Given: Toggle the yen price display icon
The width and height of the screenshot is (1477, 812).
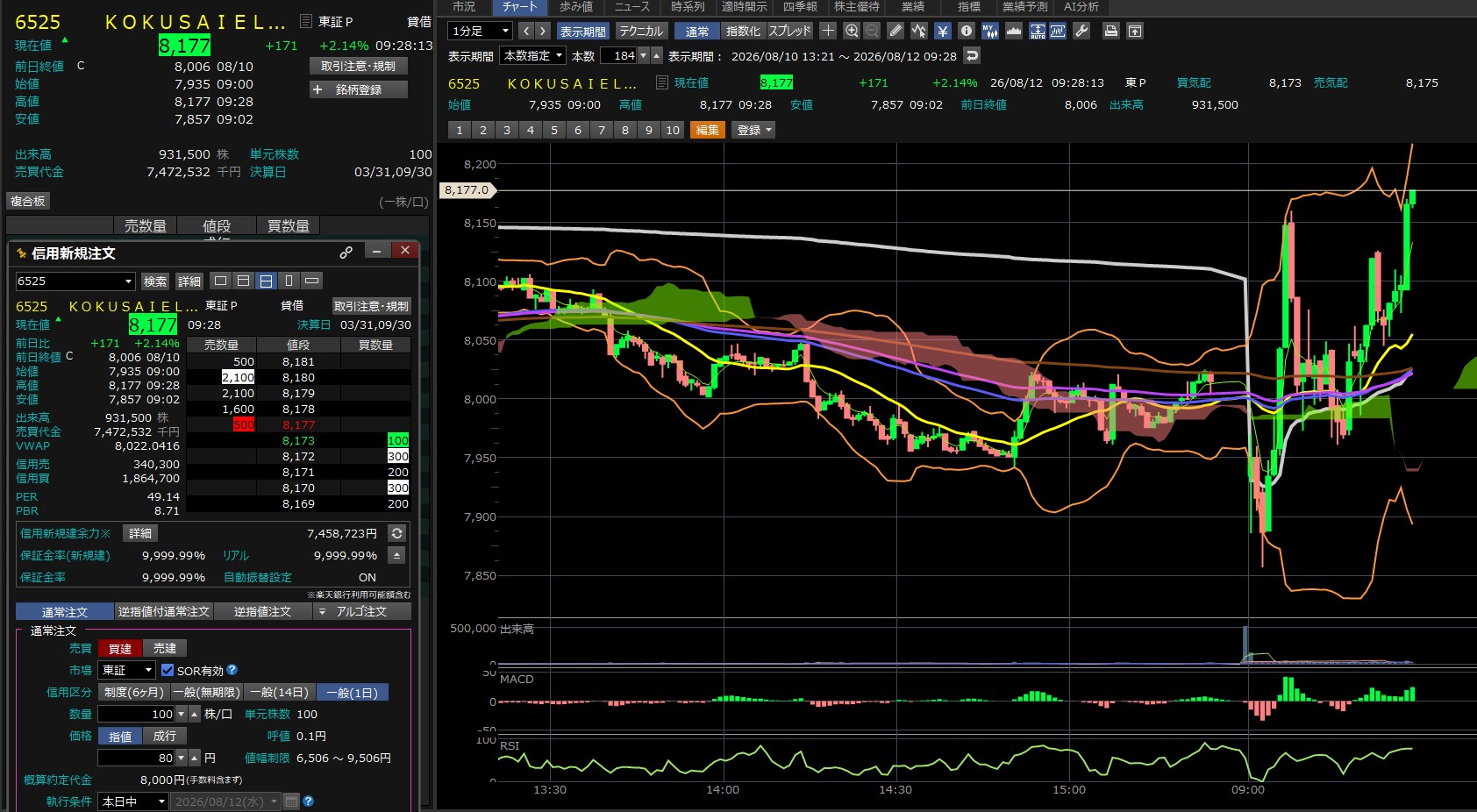Looking at the screenshot, I should pos(942,31).
